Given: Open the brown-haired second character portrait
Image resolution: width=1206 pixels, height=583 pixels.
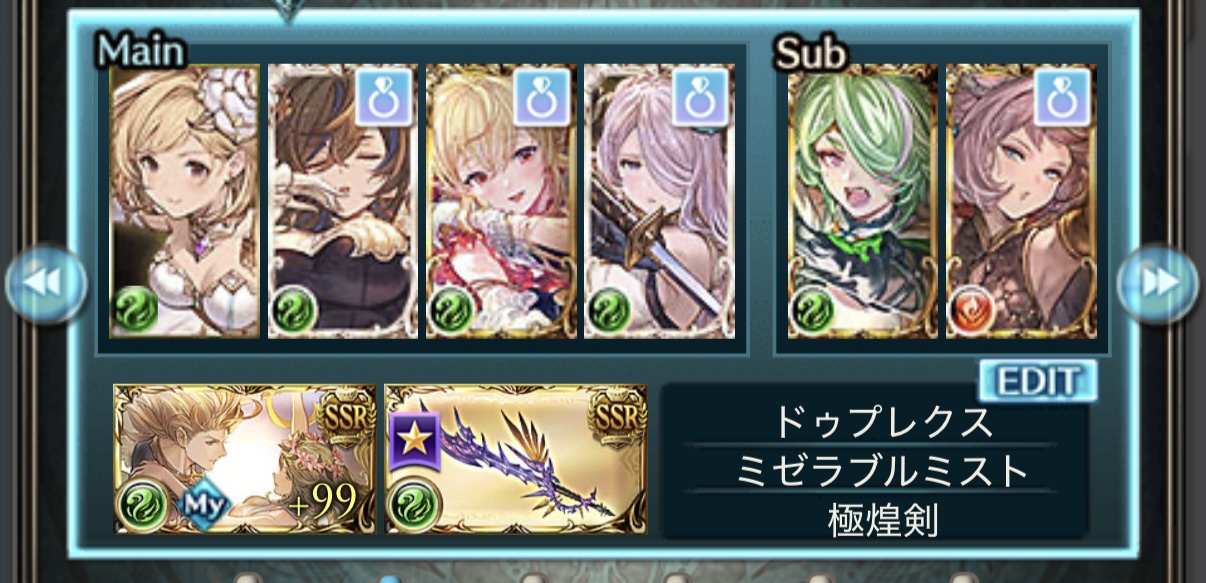Looking at the screenshot, I should (342, 201).
